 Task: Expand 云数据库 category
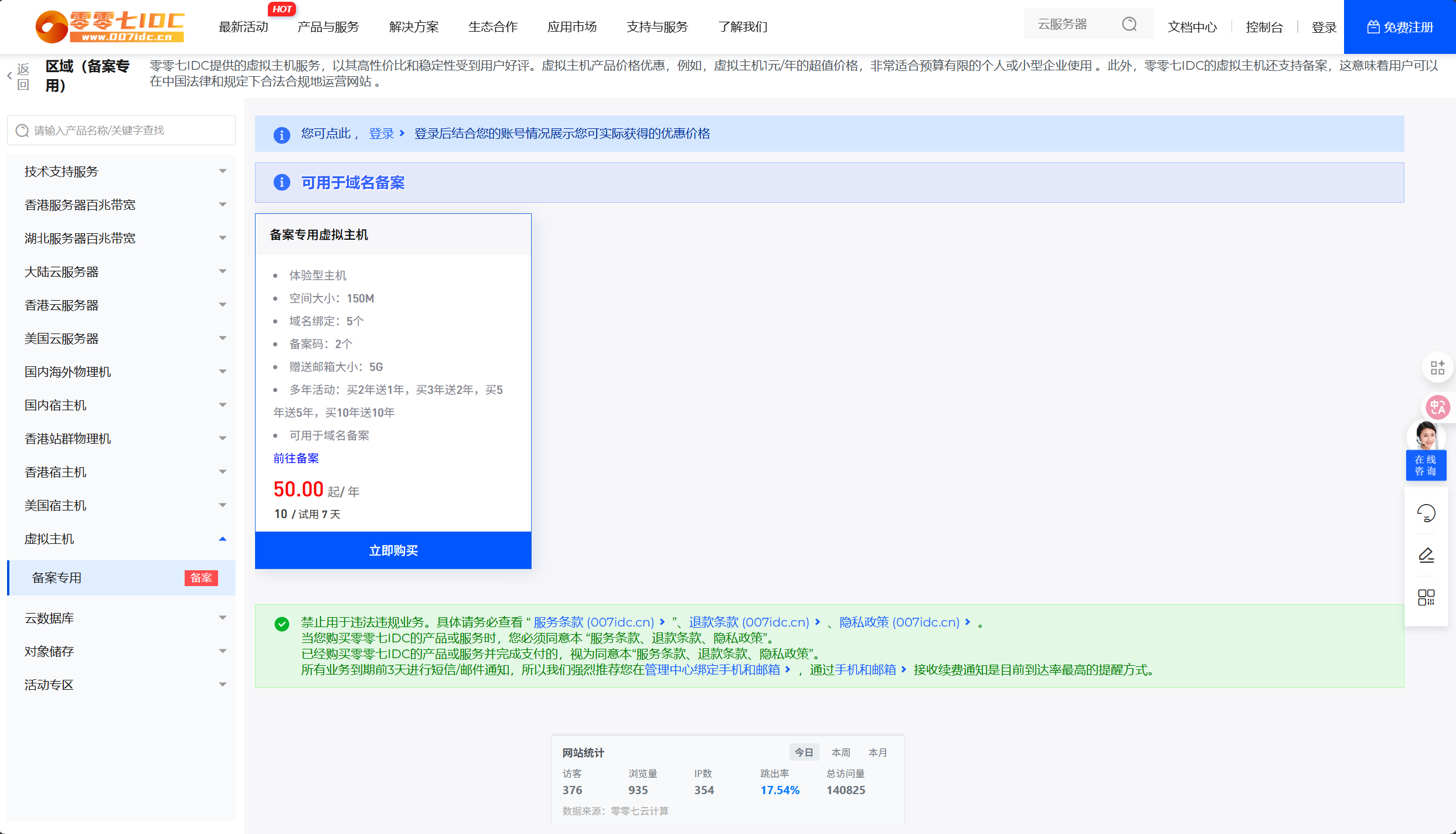tap(121, 618)
